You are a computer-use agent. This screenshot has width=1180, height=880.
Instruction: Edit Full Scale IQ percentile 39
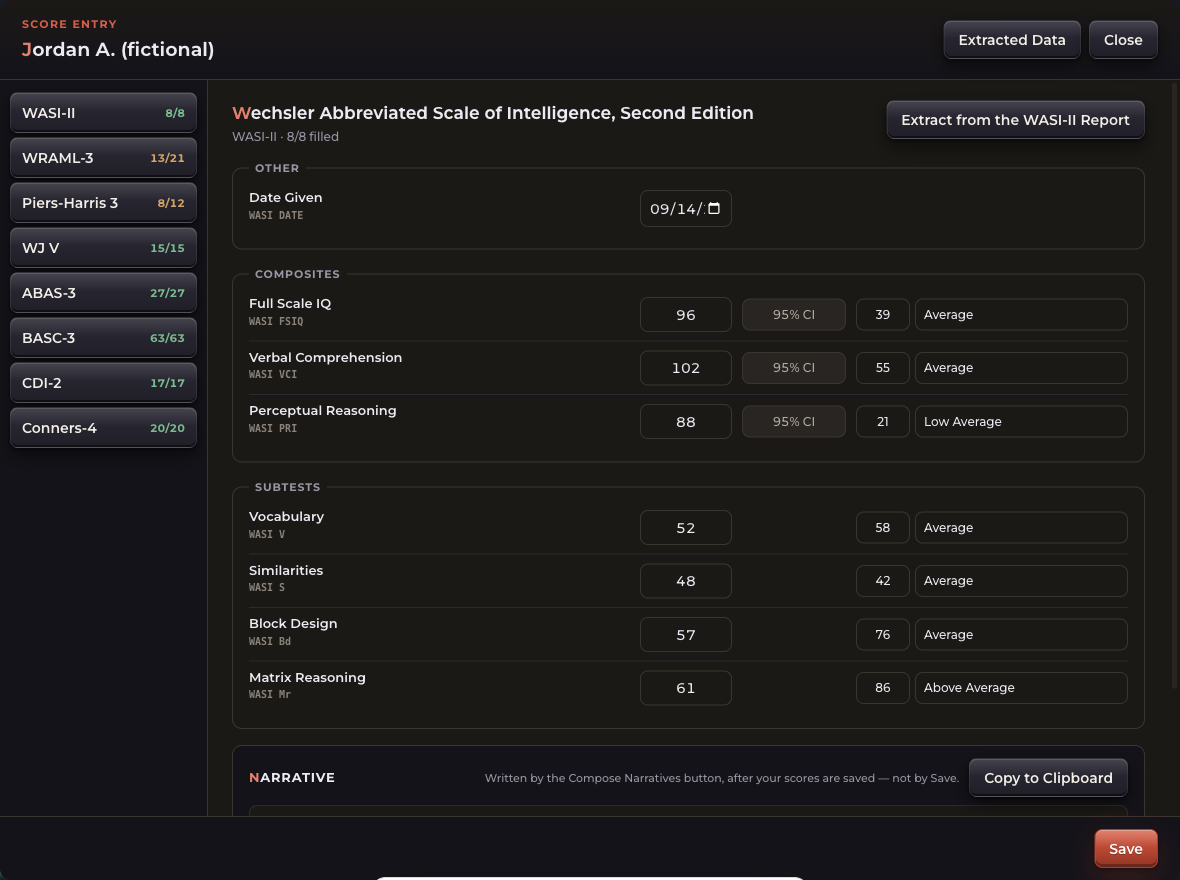882,315
